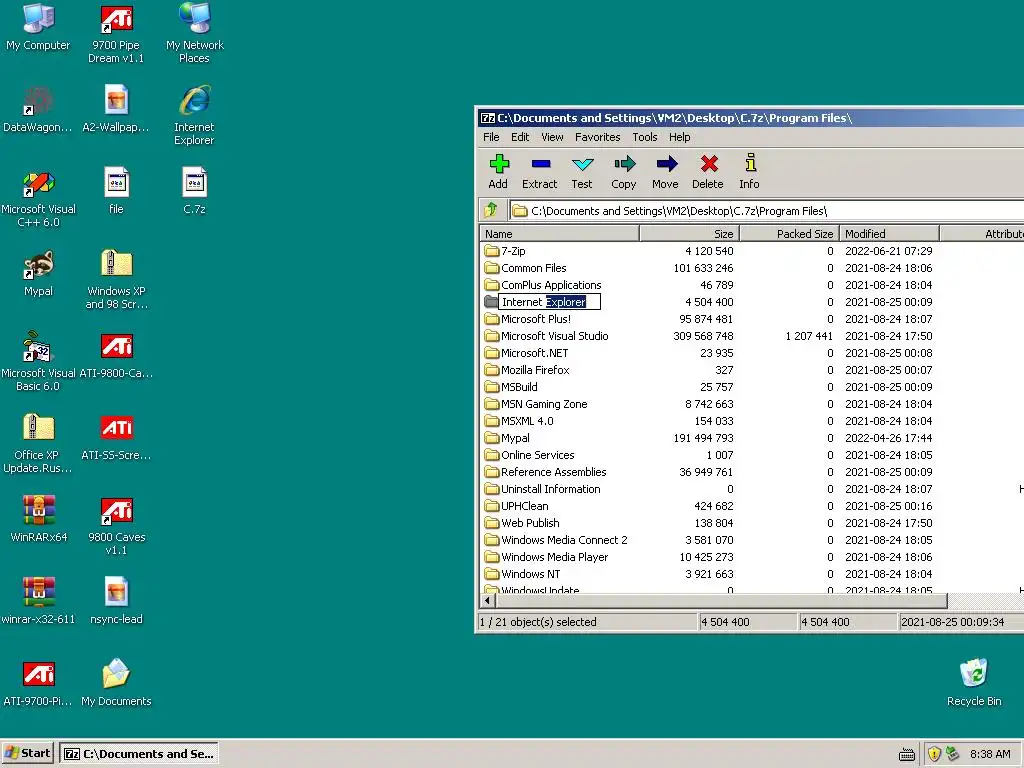Click the Move toolbar icon
Viewport: 1024px width, 768px height.
(665, 172)
